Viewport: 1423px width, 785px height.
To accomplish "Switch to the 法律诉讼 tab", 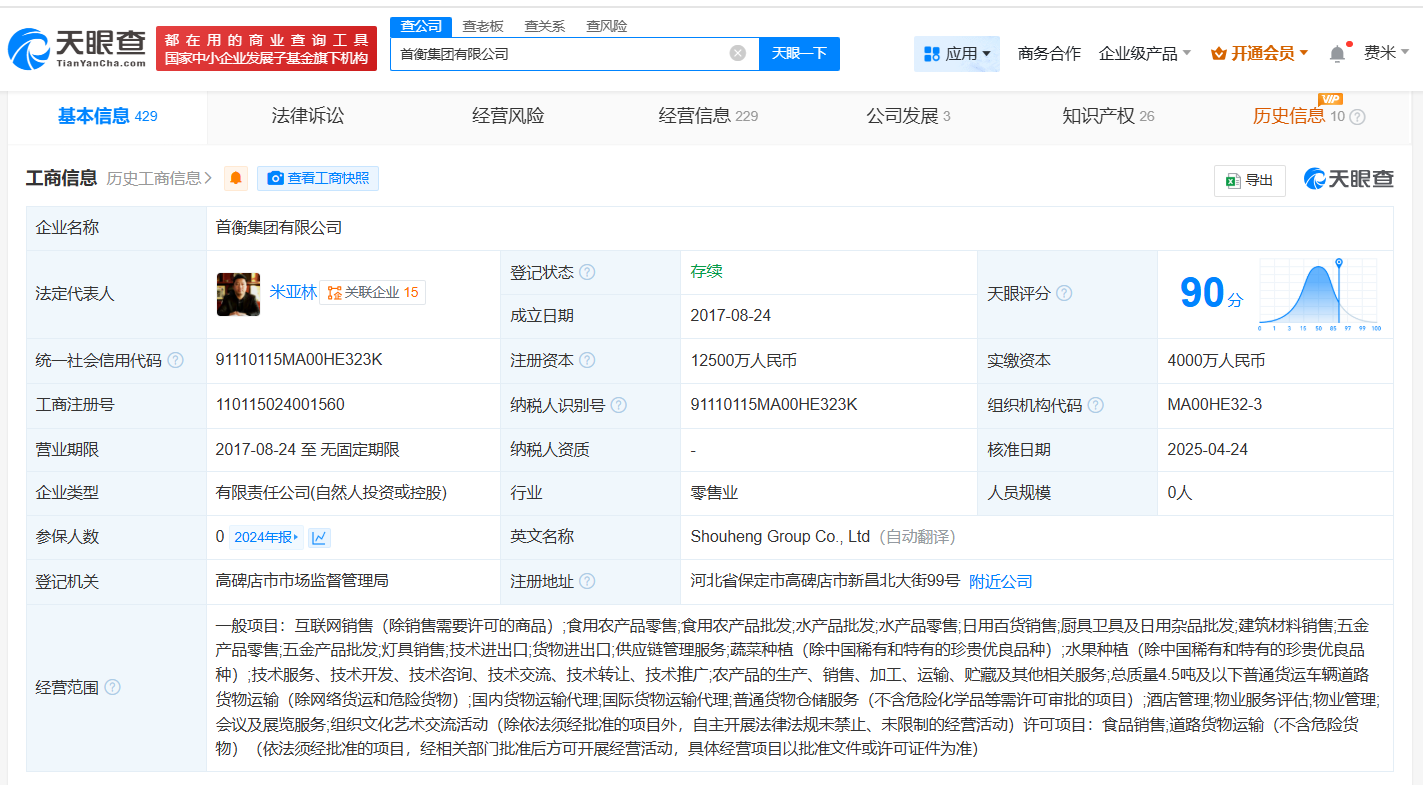I will (x=307, y=116).
